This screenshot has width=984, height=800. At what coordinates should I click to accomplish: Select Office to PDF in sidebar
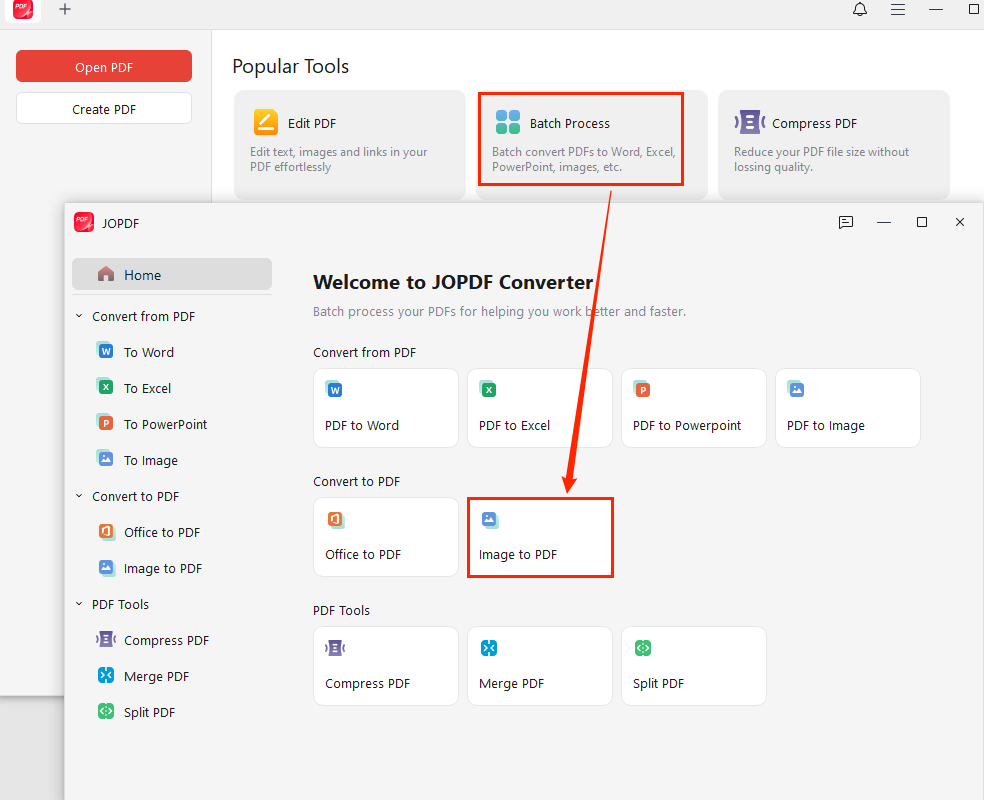pyautogui.click(x=162, y=532)
